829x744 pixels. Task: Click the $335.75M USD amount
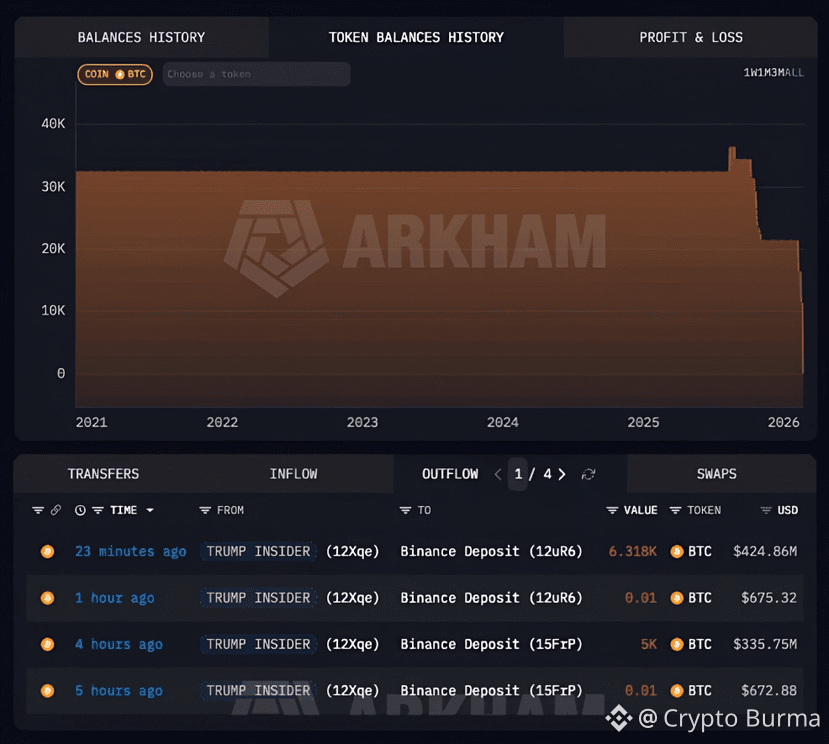764,644
